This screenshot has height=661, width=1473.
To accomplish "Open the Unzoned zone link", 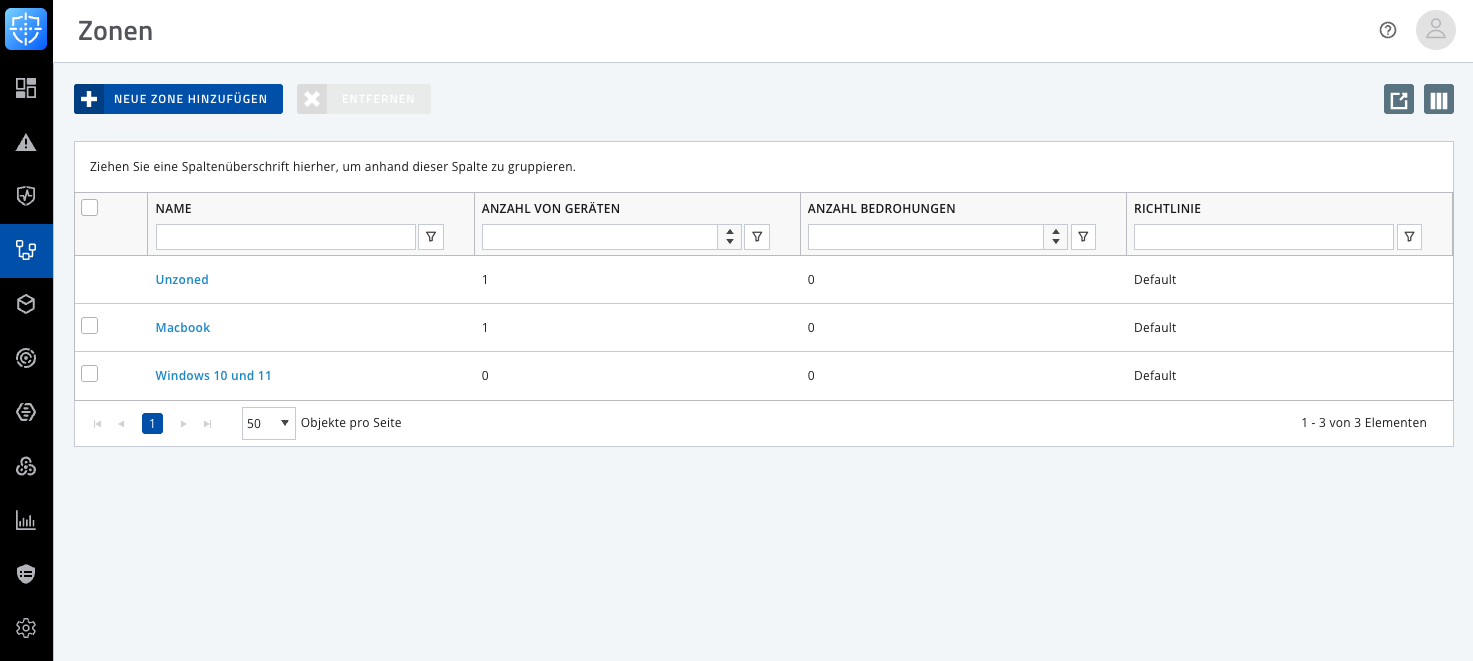I will [182, 280].
